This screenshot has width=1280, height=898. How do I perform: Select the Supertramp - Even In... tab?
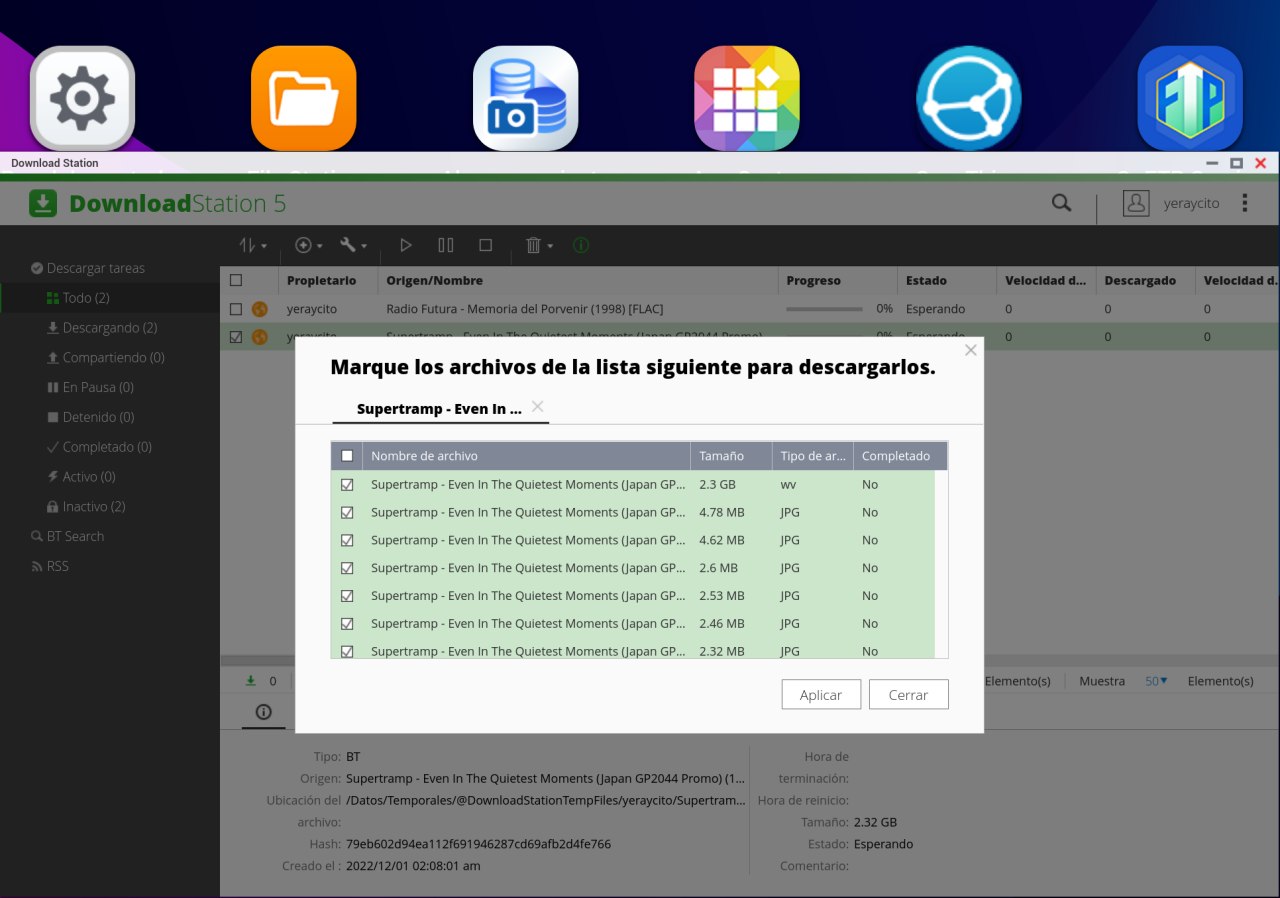coord(439,409)
